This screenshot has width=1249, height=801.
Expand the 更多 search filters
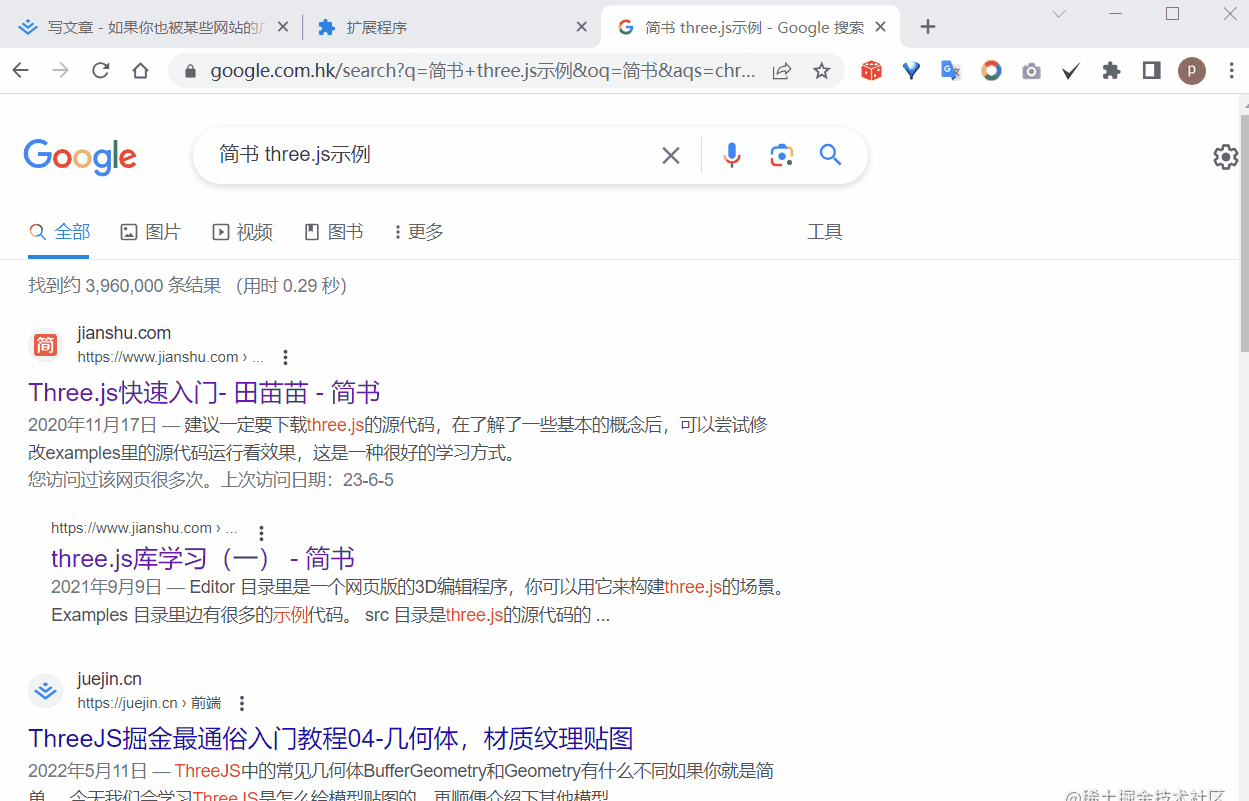[x=418, y=232]
